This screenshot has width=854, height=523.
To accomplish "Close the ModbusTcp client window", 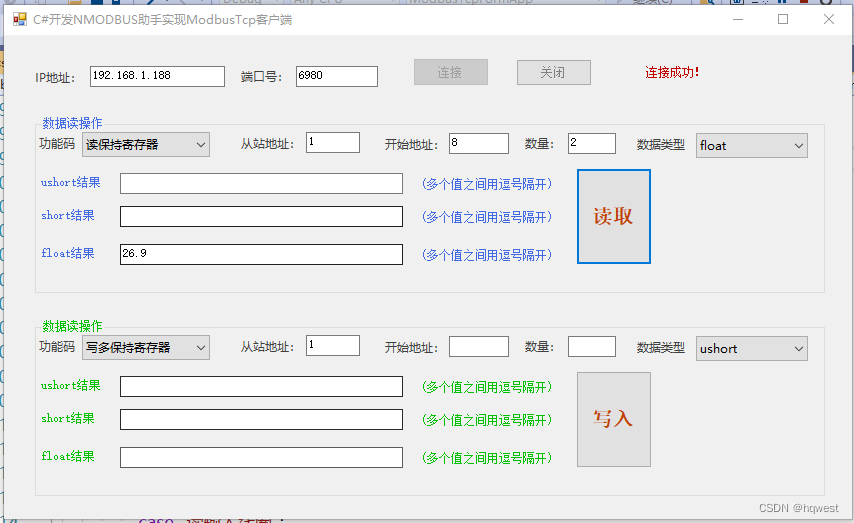I will [829, 20].
